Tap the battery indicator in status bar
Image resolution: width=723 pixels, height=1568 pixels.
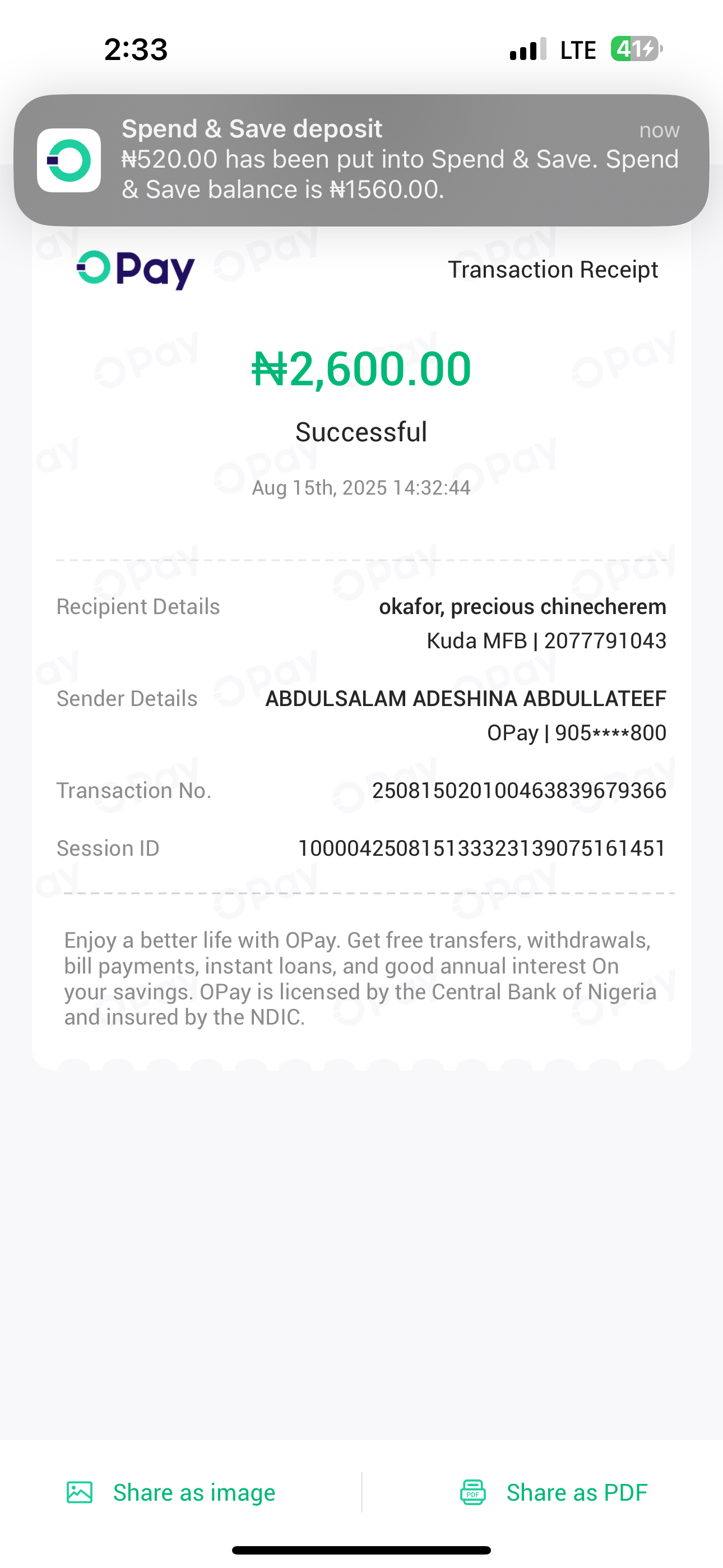(636, 49)
